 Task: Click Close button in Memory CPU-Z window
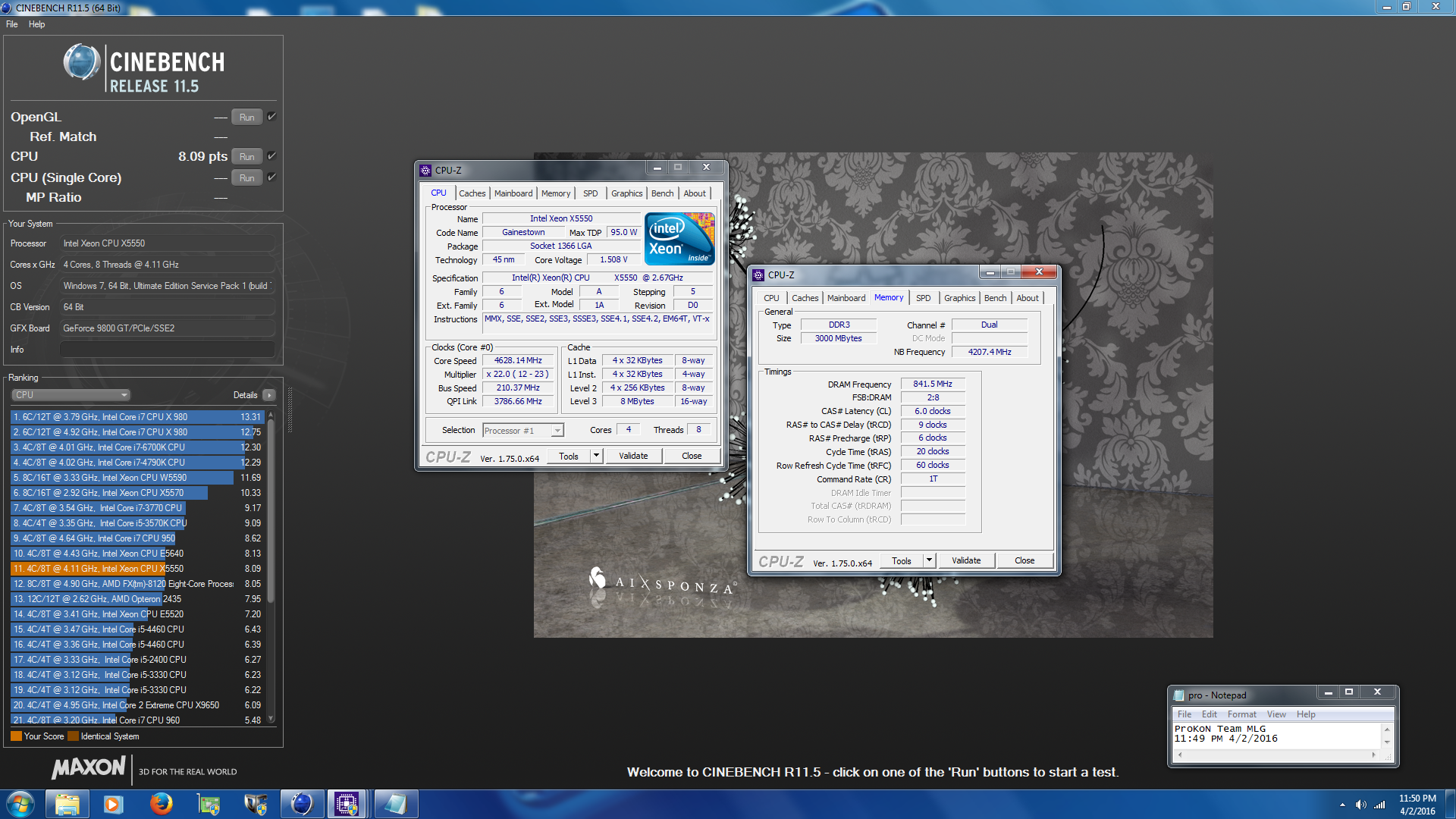click(1025, 561)
